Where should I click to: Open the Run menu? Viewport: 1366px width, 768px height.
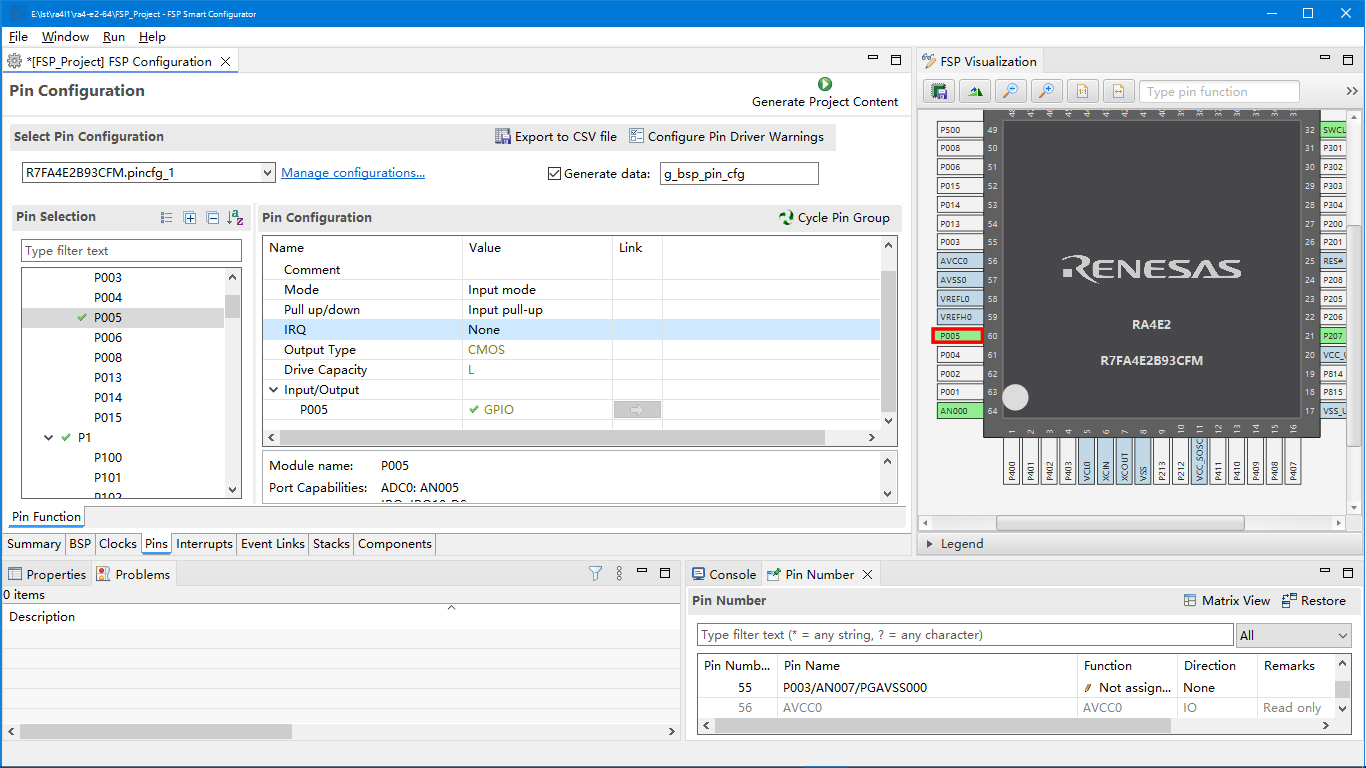[114, 37]
